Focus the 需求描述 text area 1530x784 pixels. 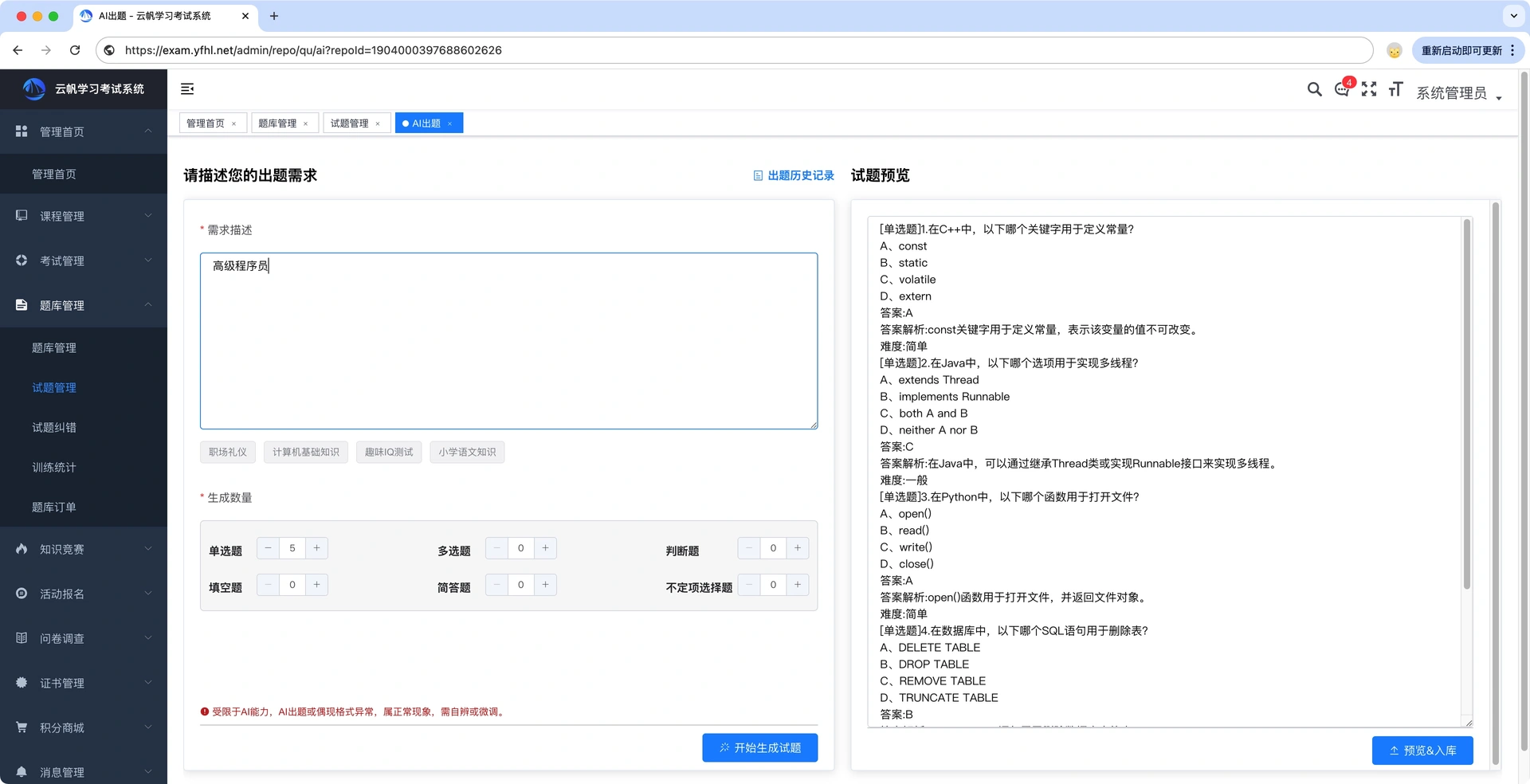[x=508, y=341]
